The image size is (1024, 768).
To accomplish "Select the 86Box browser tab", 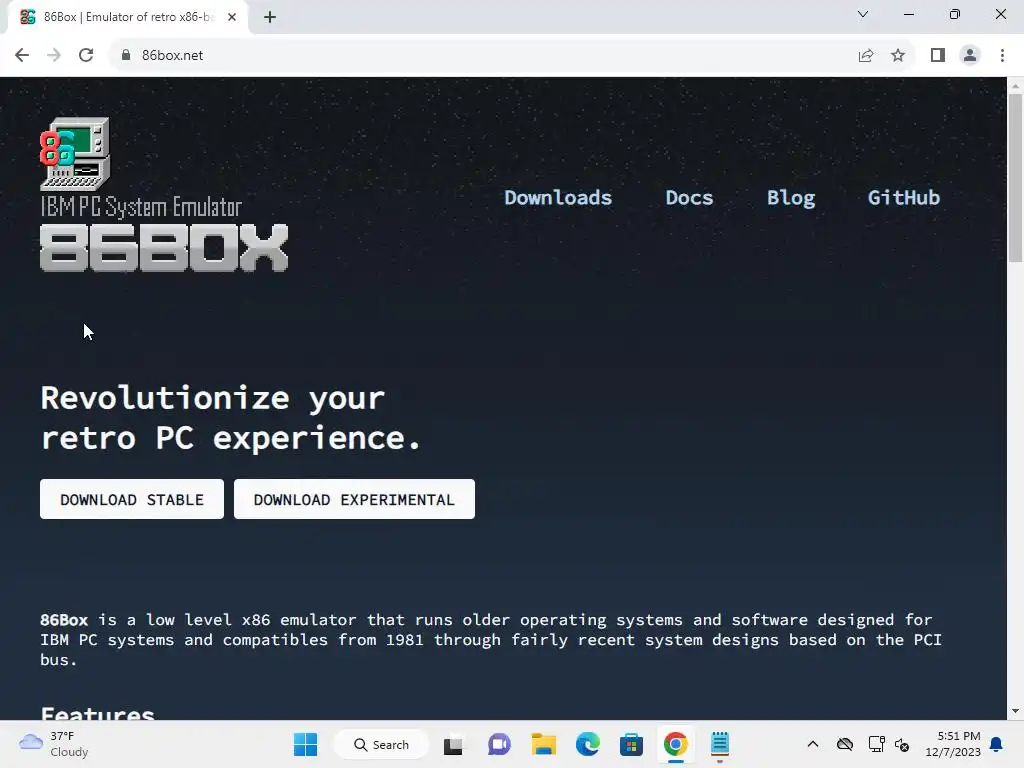I will tap(128, 17).
